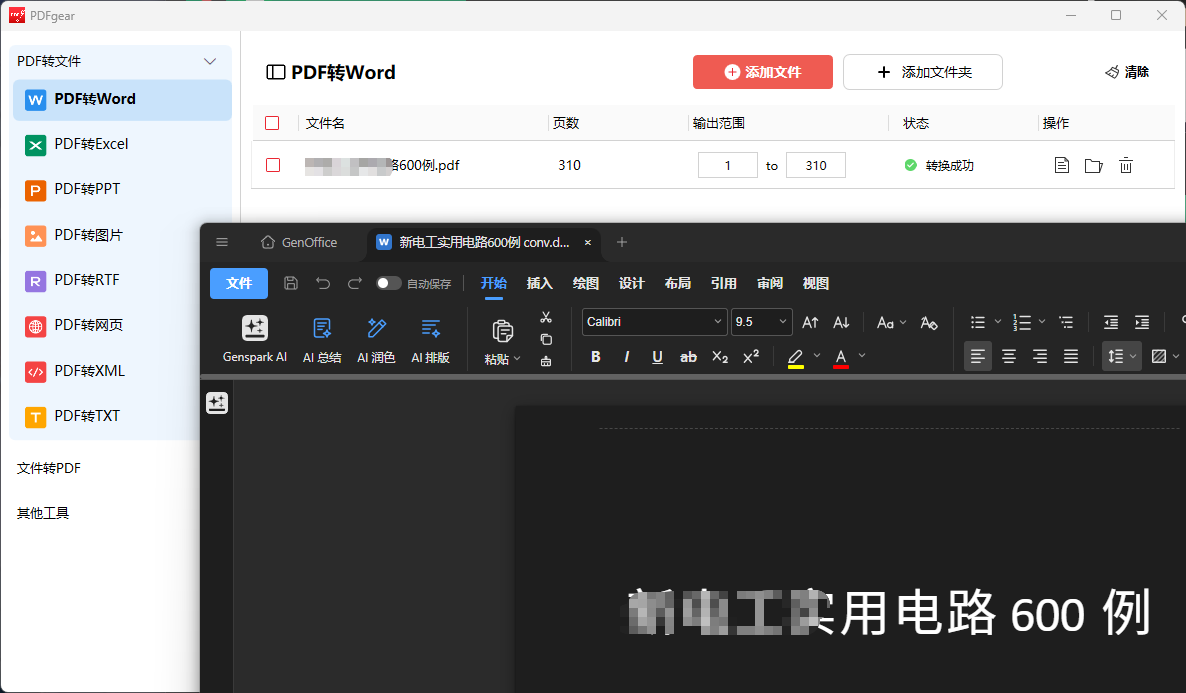Switch to the 审阅 ribbon tab
Viewport: 1186px width, 693px height.
[x=770, y=283]
